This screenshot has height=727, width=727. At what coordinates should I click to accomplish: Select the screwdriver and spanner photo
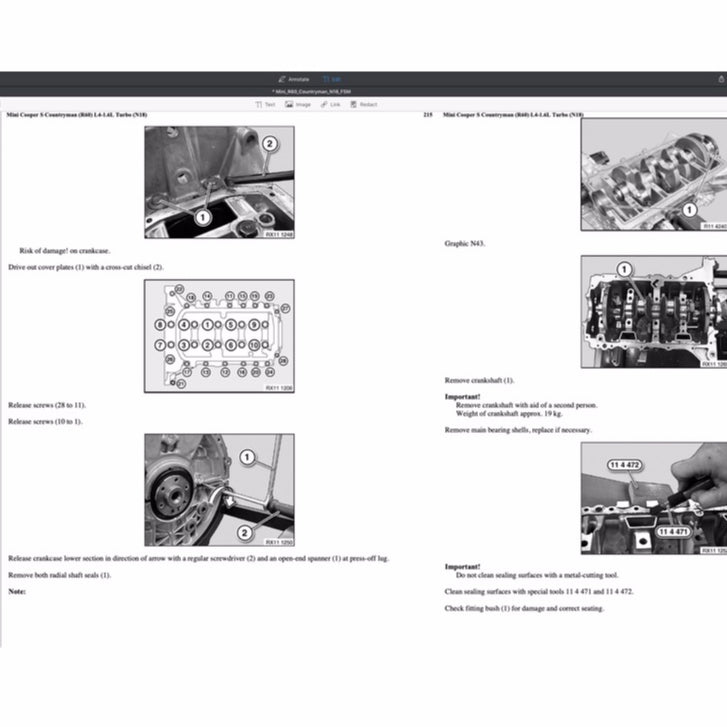click(219, 490)
